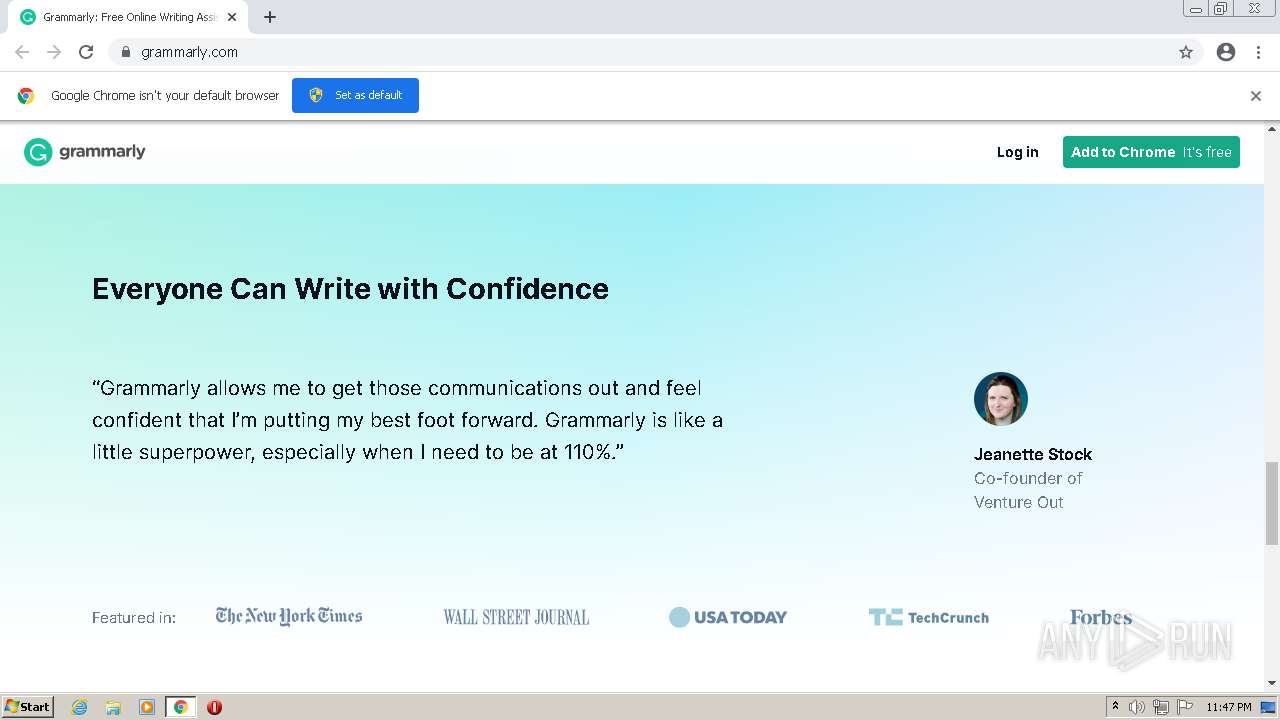Click The New York Times logo
The width and height of the screenshot is (1280, 720).
(289, 616)
